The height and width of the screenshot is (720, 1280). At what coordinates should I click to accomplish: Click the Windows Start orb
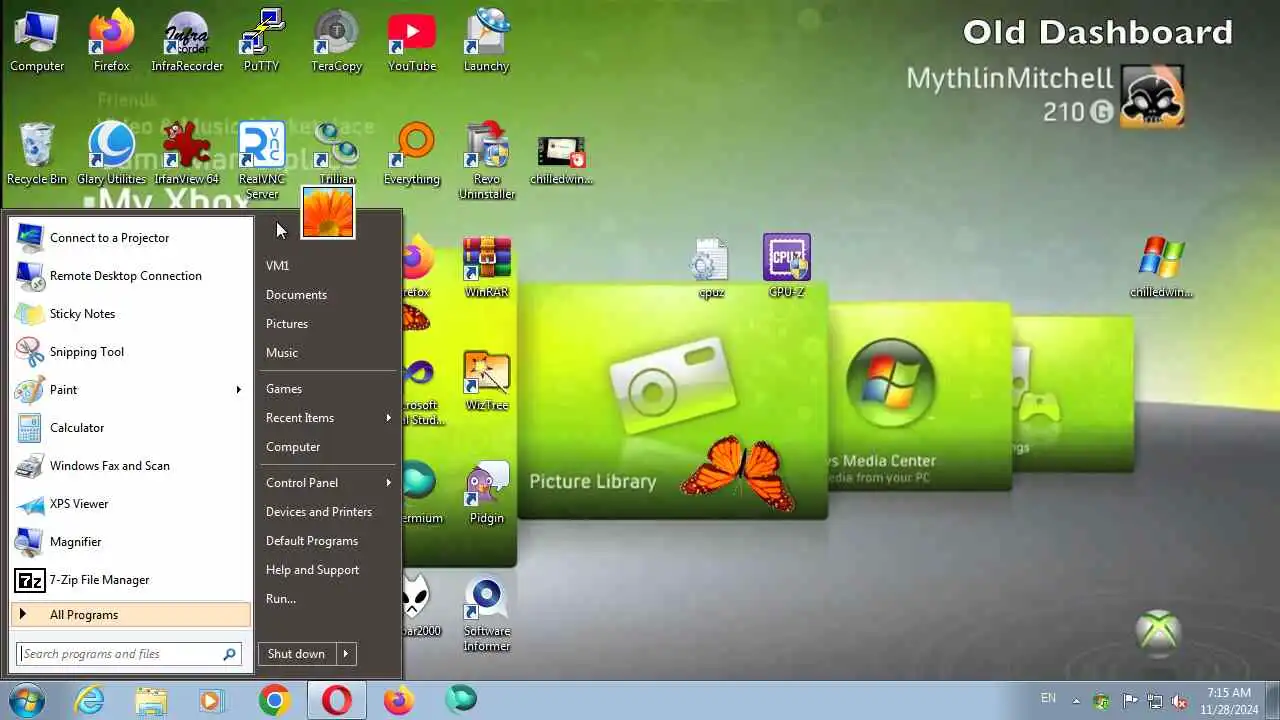[26, 700]
